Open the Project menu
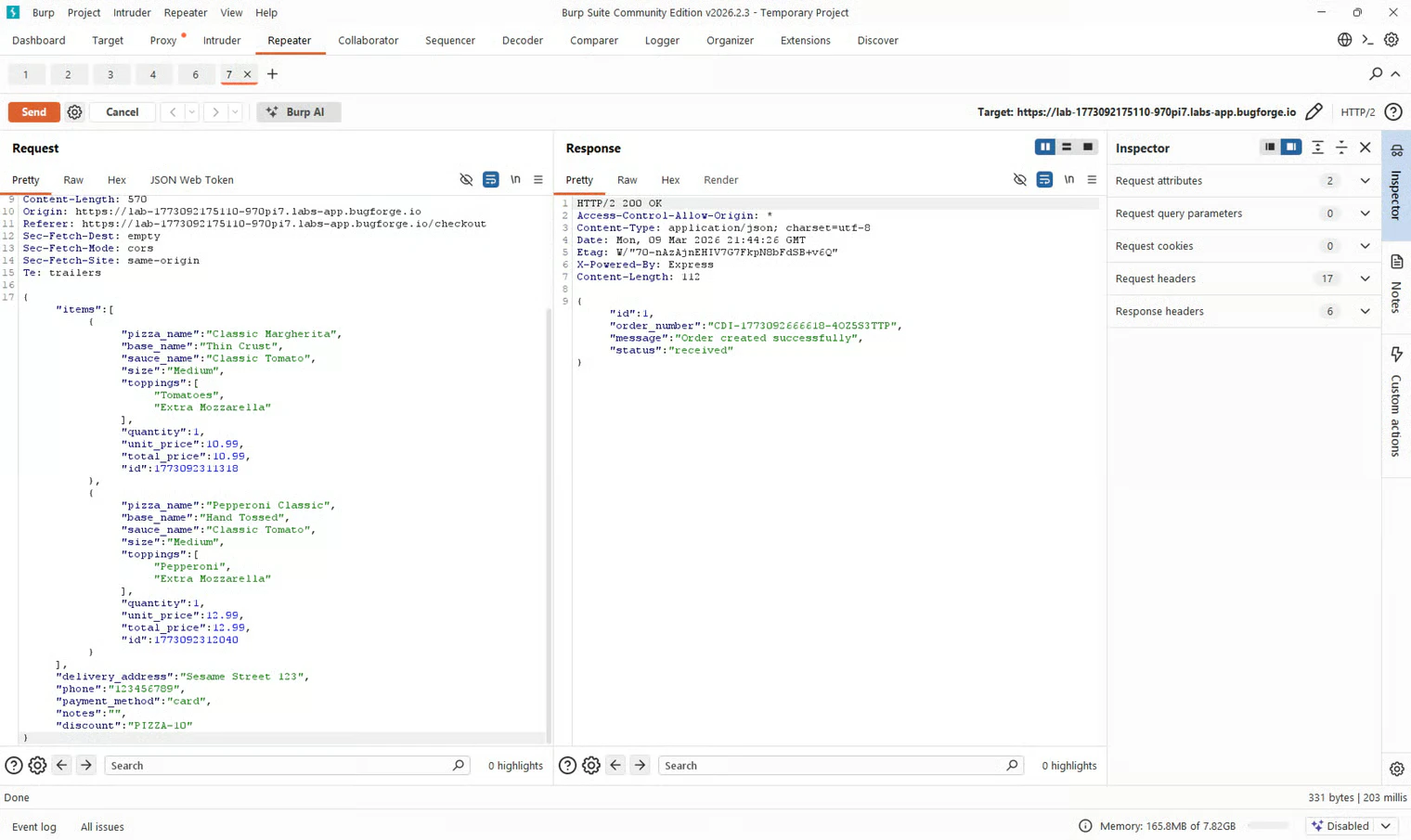 click(84, 13)
